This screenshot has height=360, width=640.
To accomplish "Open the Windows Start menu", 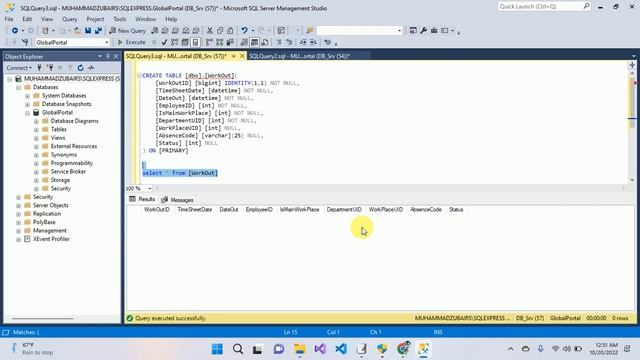I will pos(217,349).
